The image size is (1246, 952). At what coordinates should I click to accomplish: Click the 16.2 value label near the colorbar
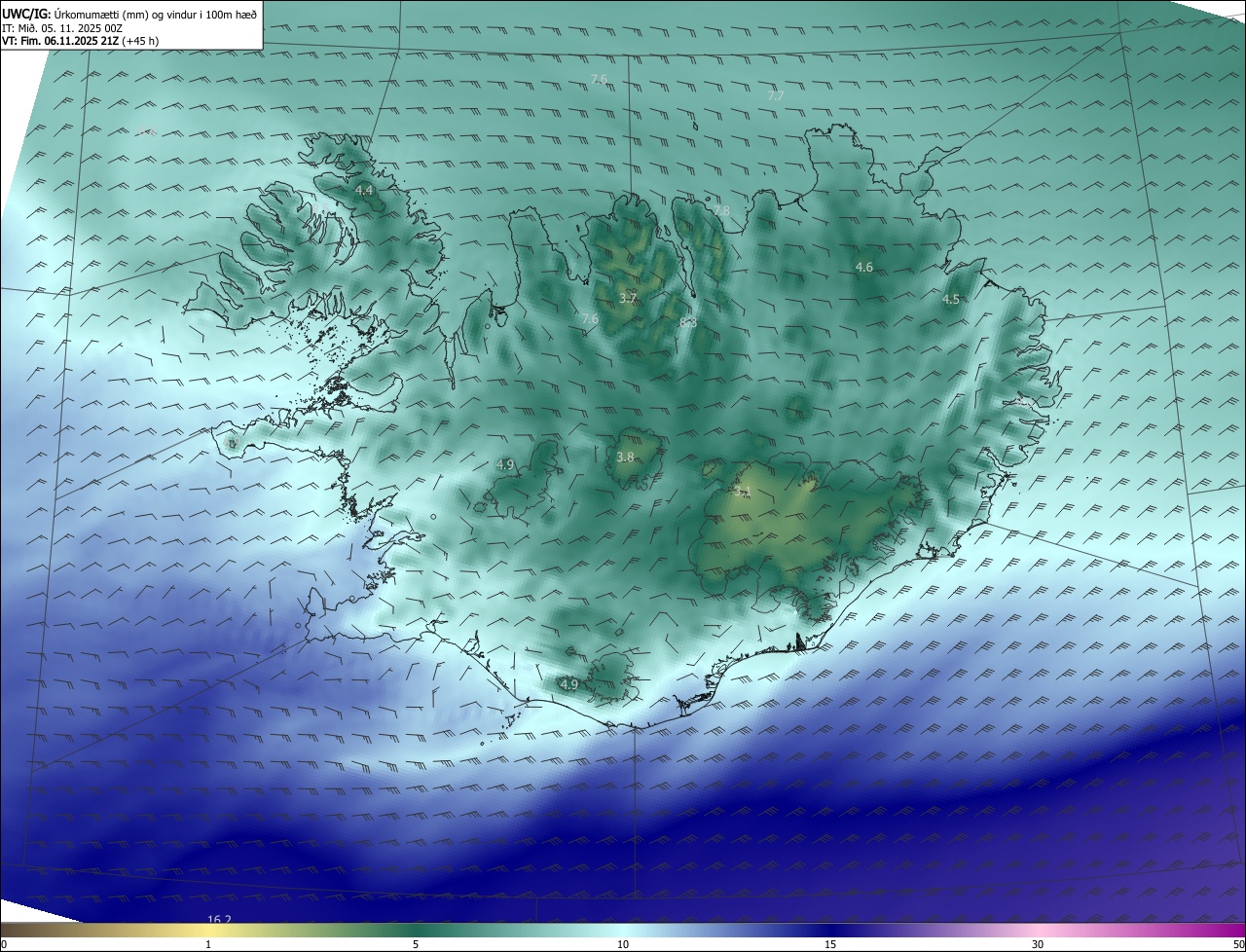(x=220, y=919)
